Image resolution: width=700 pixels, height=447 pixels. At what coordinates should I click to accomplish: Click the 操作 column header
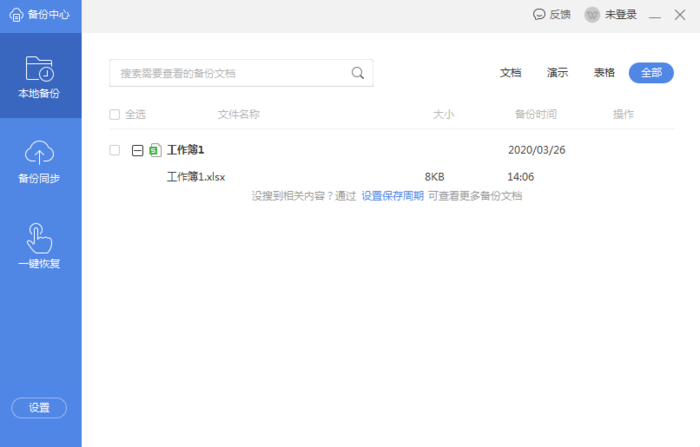(x=623, y=115)
